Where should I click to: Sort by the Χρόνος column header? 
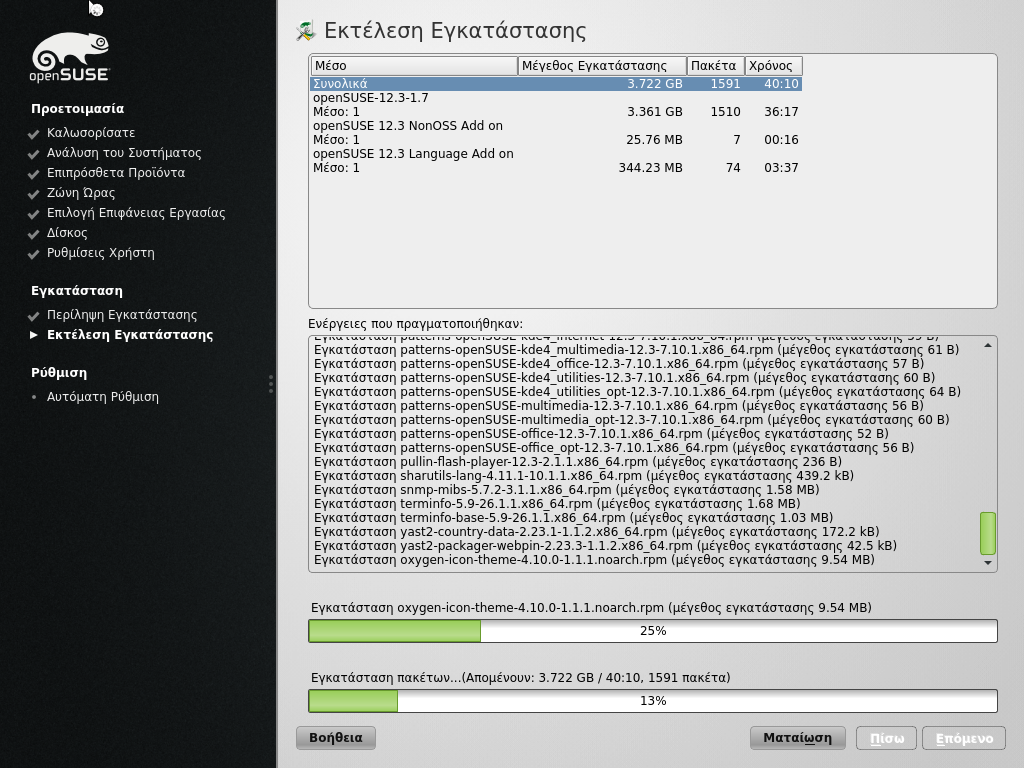click(773, 66)
